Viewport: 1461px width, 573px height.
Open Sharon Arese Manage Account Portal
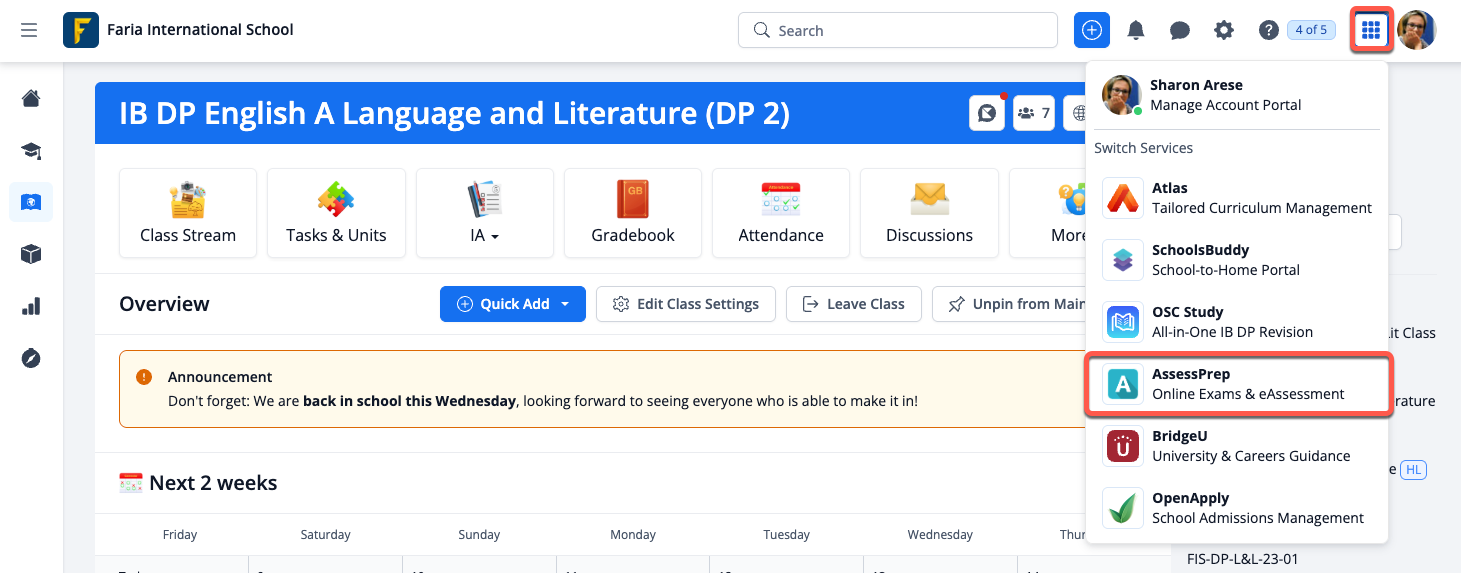pyautogui.click(x=1237, y=95)
